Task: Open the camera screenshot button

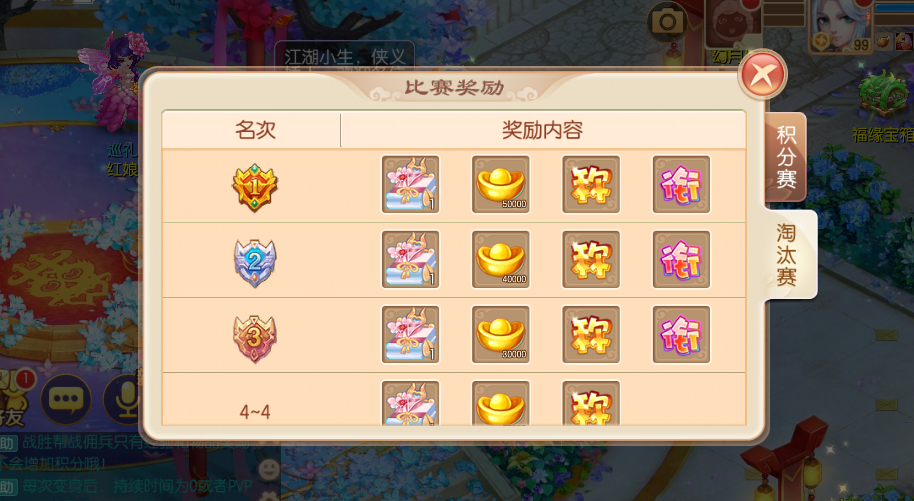Action: 667,22
